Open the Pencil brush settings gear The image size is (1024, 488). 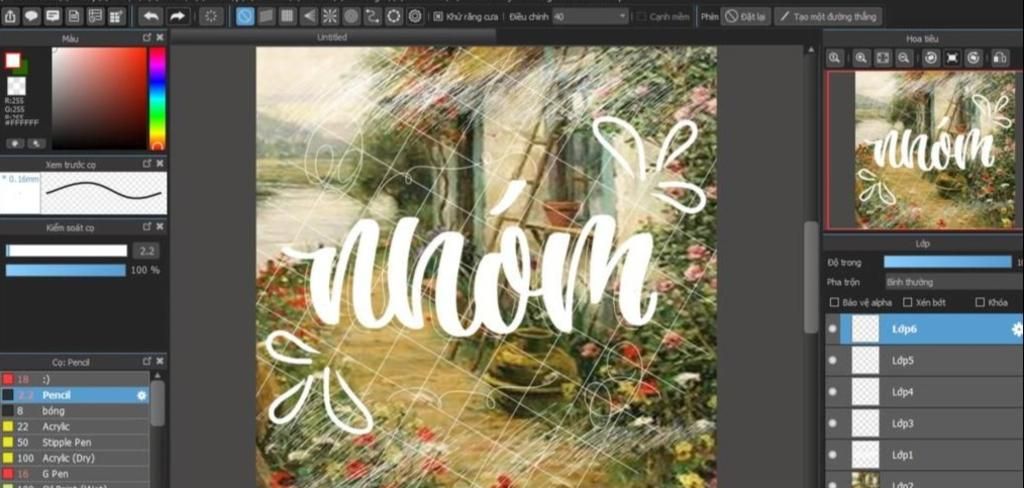[x=141, y=395]
